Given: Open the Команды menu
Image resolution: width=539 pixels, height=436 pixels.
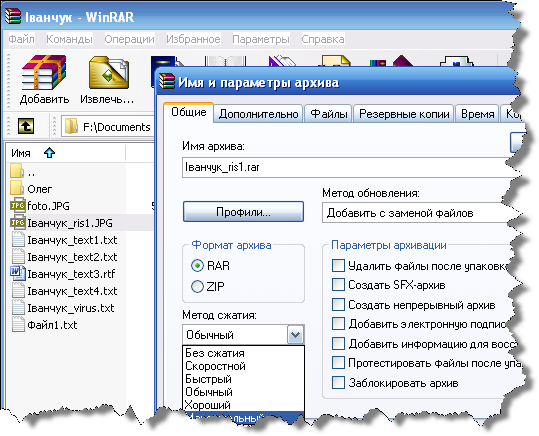Looking at the screenshot, I should point(69,39).
